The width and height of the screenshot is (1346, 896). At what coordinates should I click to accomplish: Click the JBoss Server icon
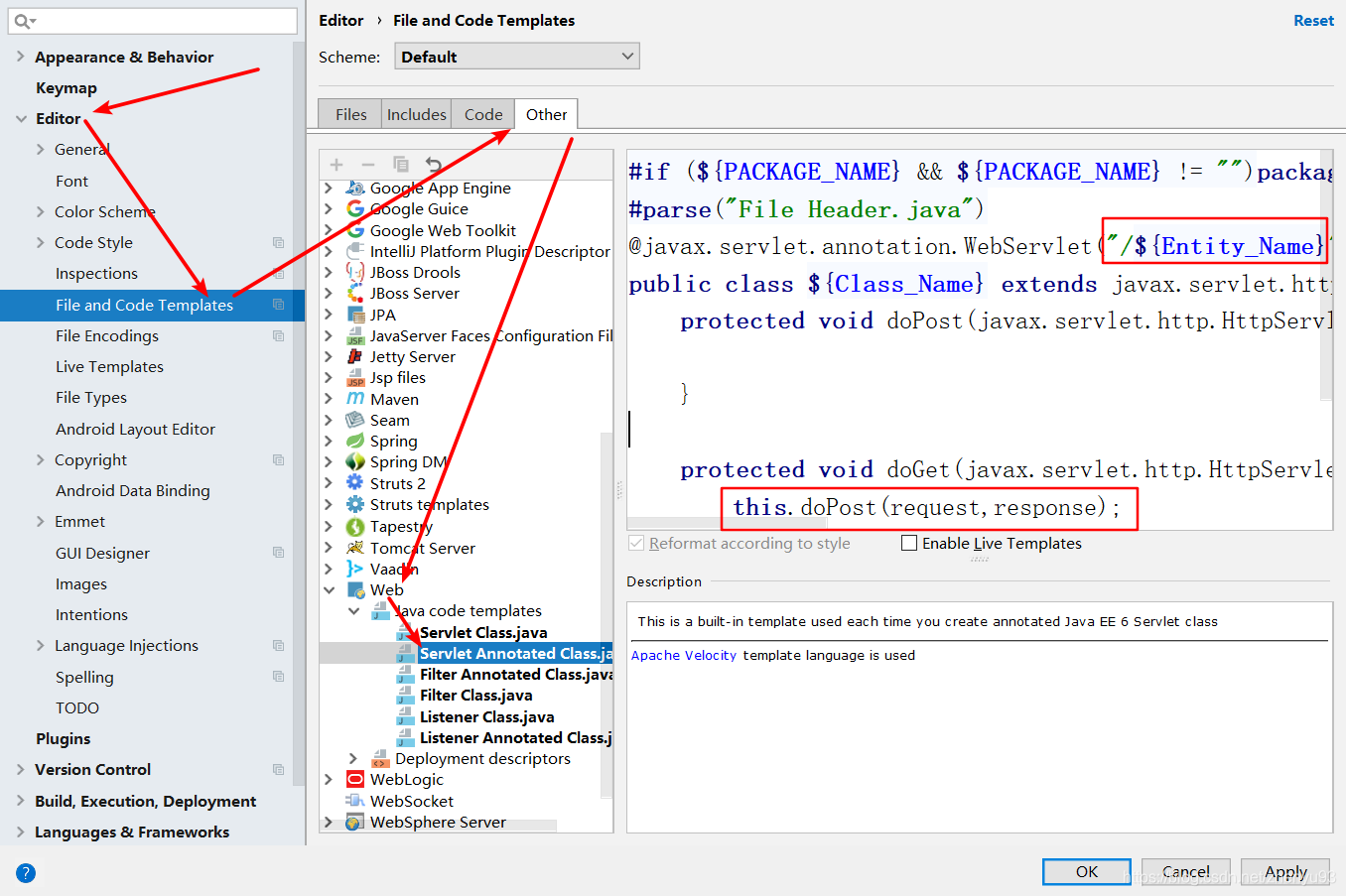tap(355, 293)
